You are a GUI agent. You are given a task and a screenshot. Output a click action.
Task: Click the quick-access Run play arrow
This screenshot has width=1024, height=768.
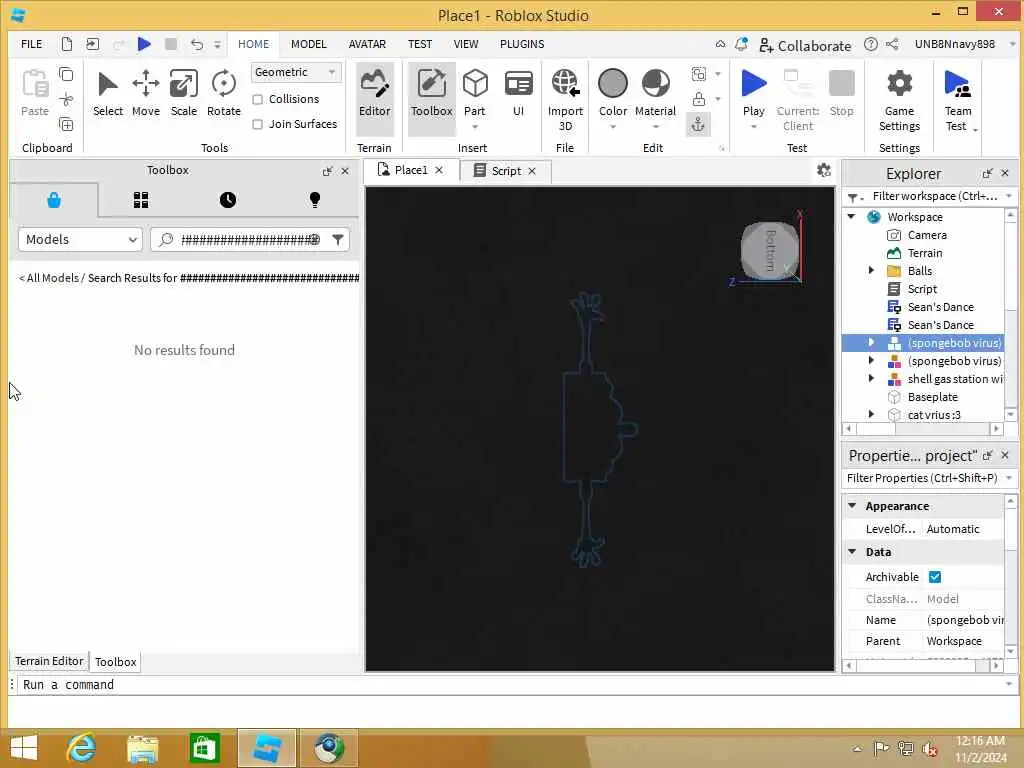click(144, 44)
